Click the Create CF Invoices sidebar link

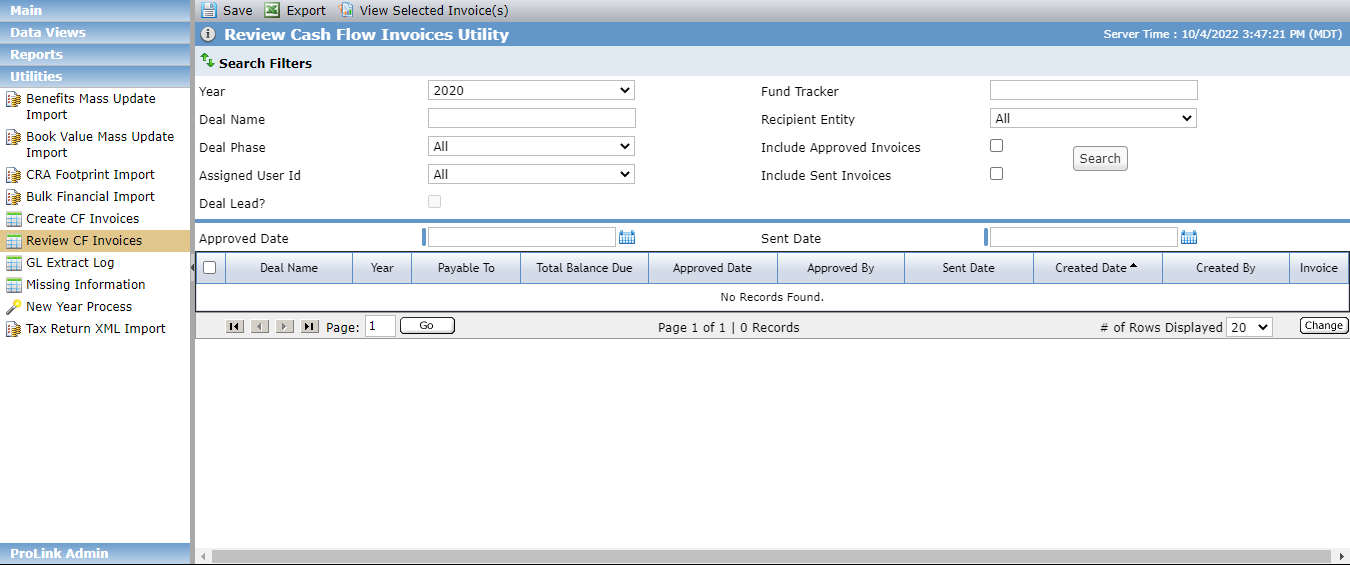pos(83,219)
